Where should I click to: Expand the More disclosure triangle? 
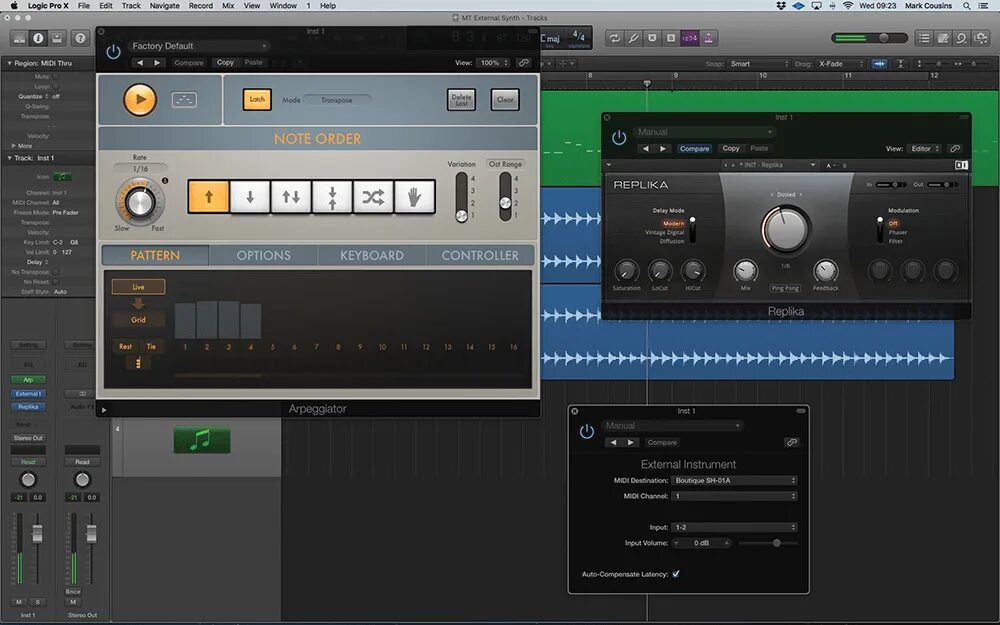point(13,146)
